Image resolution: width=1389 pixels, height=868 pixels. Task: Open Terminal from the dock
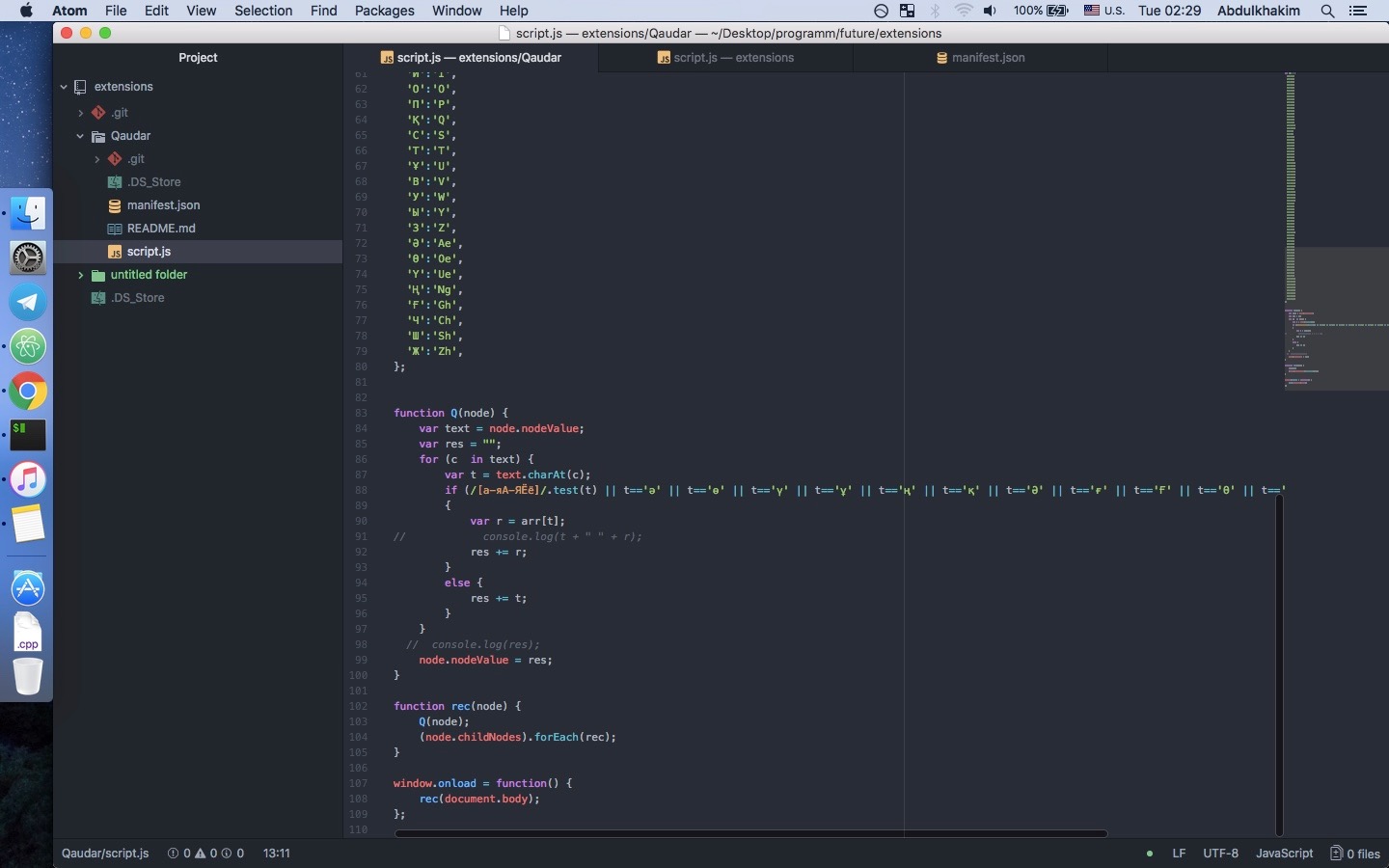[x=28, y=435]
